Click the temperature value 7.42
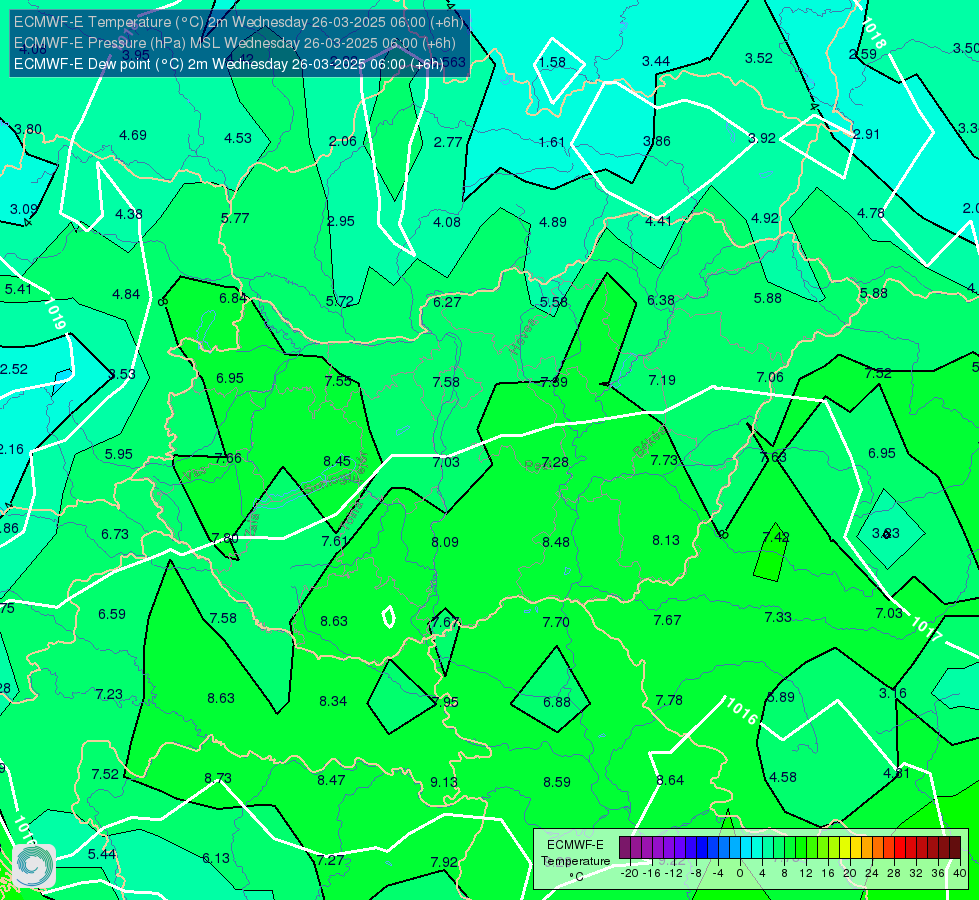979x900 pixels. (x=776, y=537)
